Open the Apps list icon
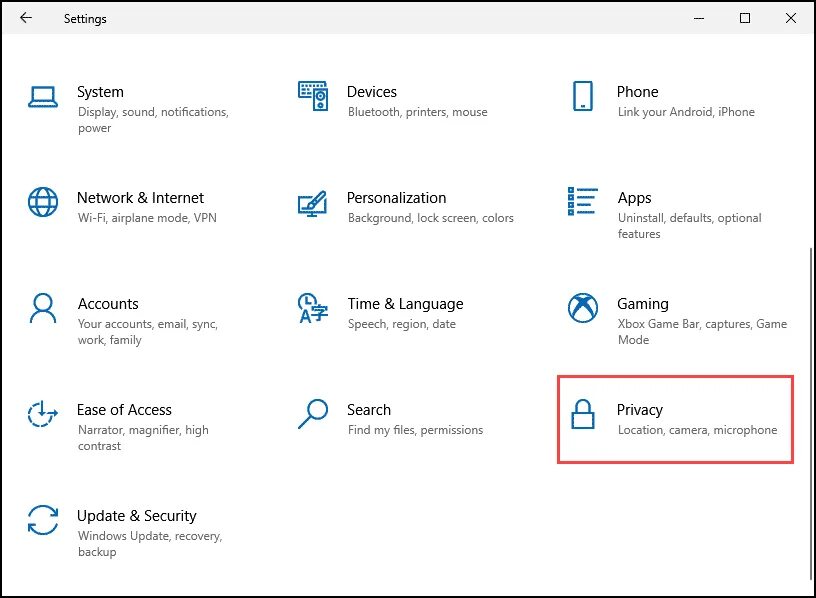 click(x=582, y=201)
